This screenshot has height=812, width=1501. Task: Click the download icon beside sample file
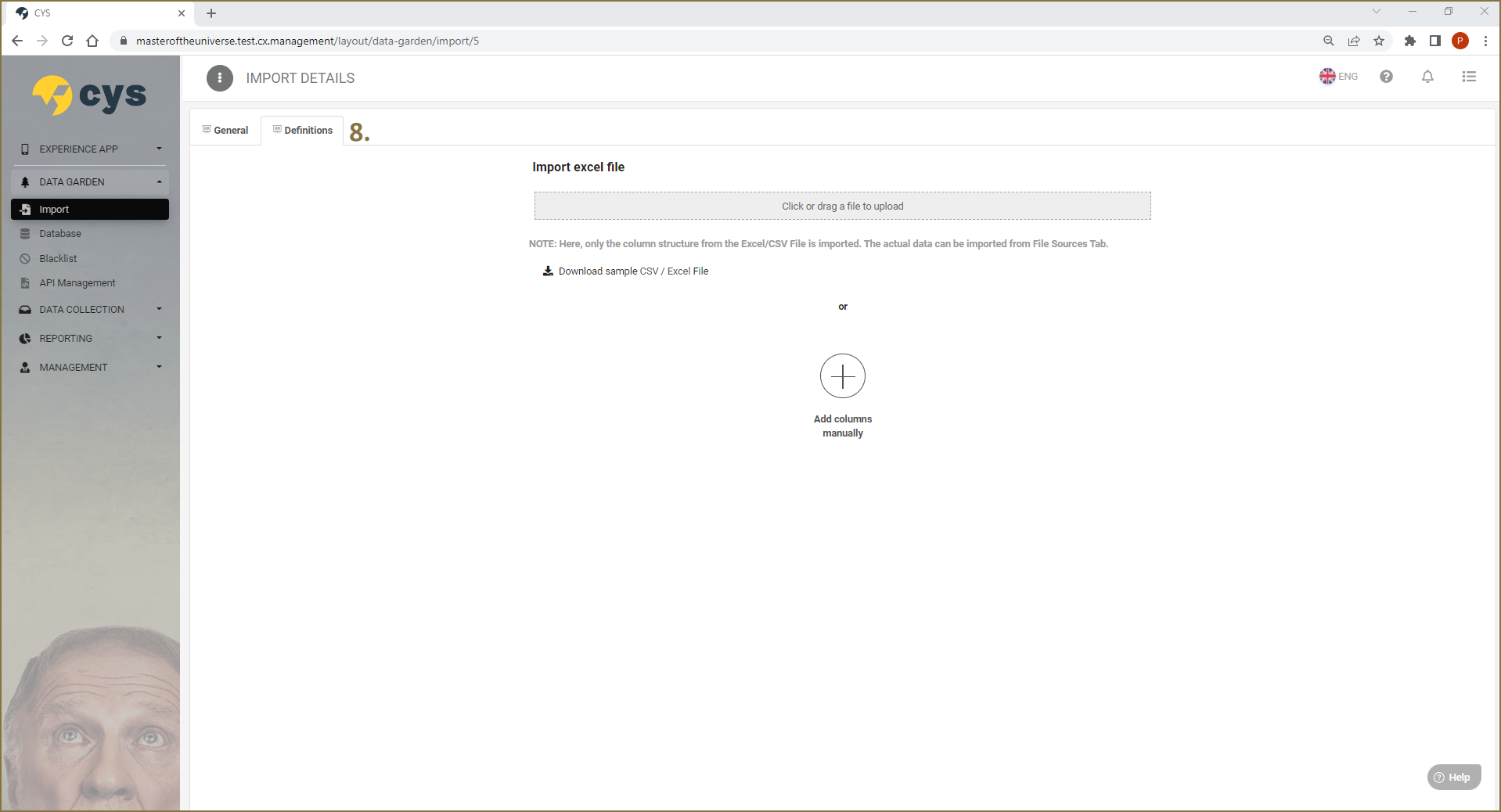548,271
